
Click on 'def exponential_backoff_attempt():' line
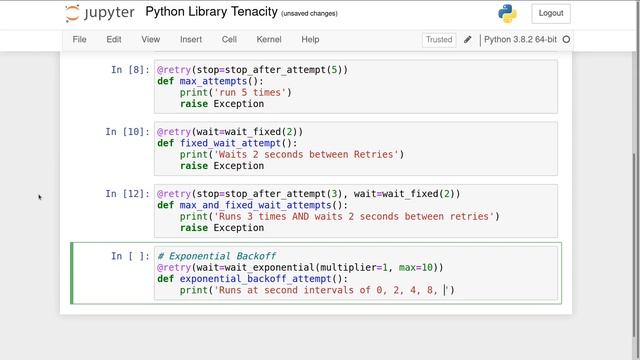tap(253, 279)
